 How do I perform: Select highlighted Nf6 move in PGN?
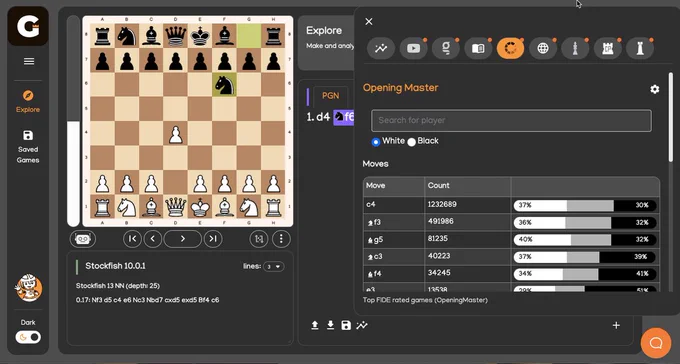click(344, 117)
